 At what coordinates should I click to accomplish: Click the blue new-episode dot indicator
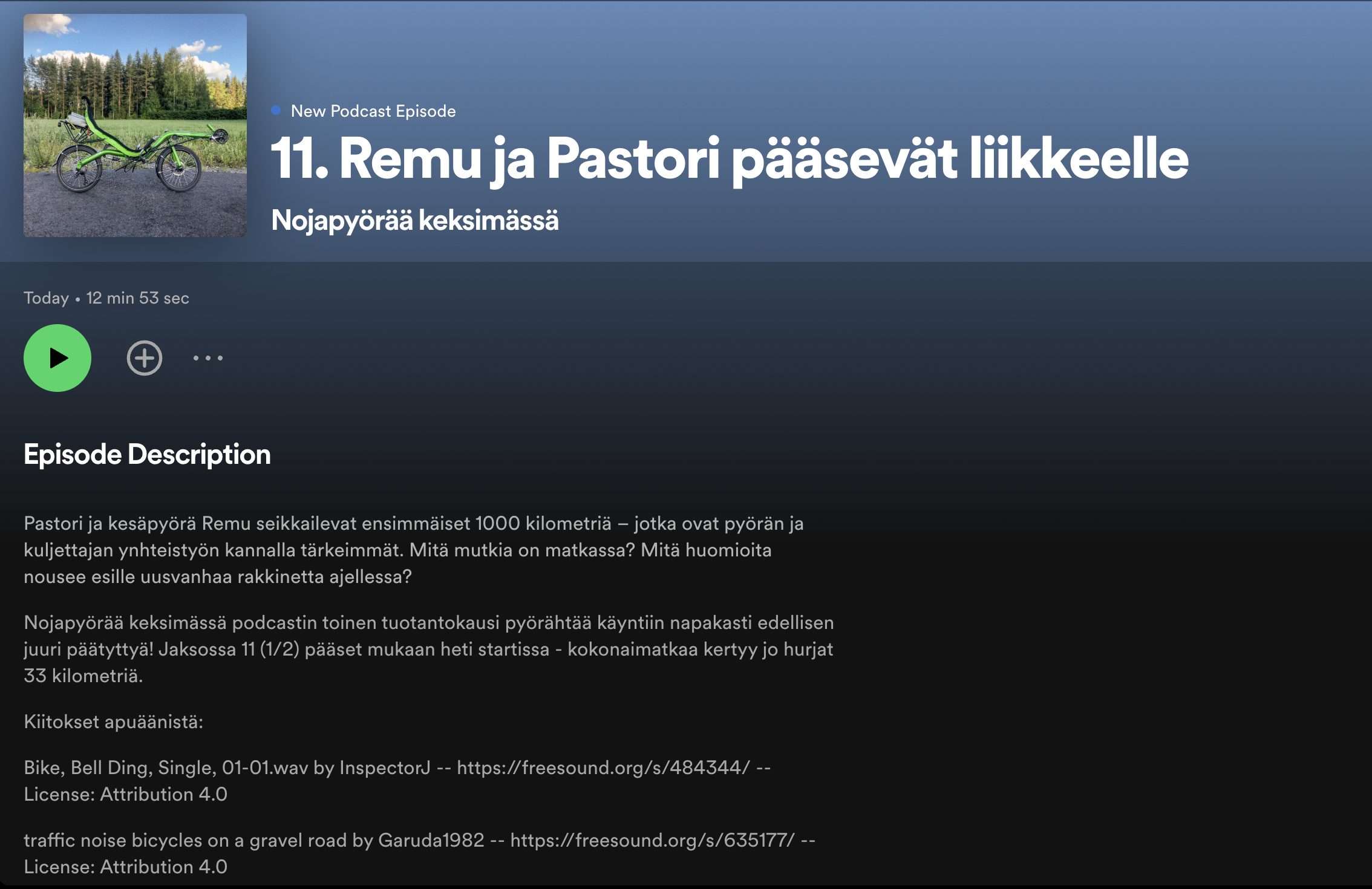click(276, 110)
